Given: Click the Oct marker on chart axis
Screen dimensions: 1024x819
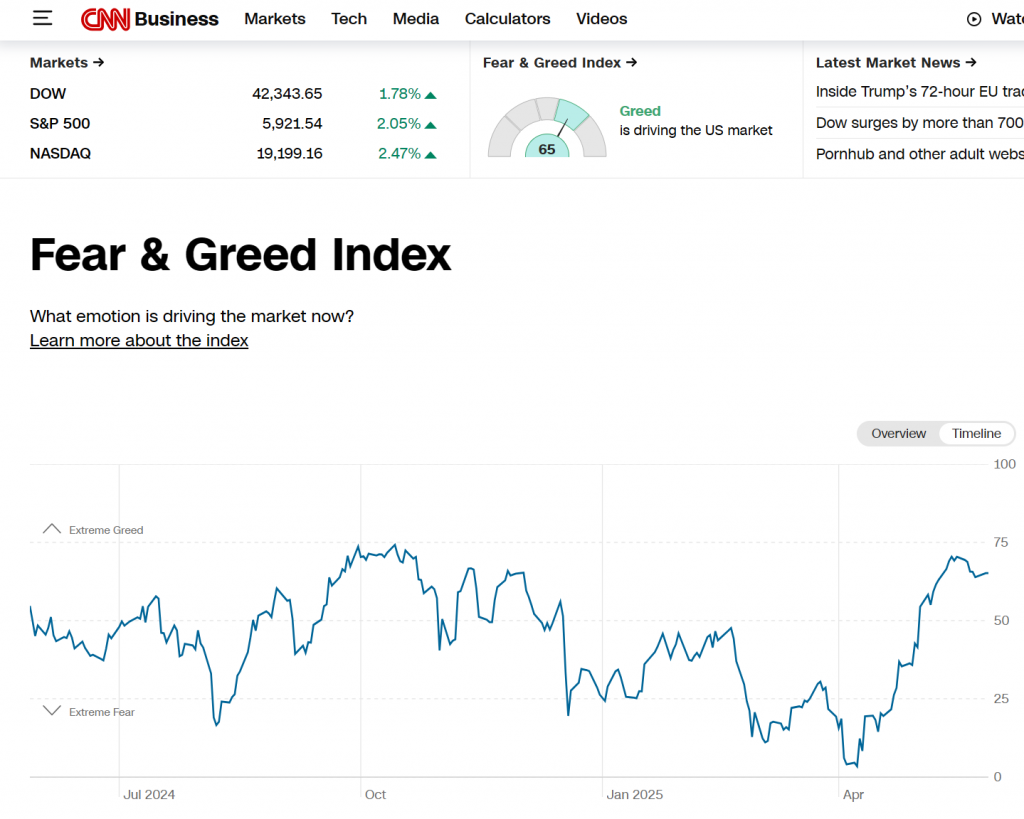Looking at the screenshot, I should 375,795.
